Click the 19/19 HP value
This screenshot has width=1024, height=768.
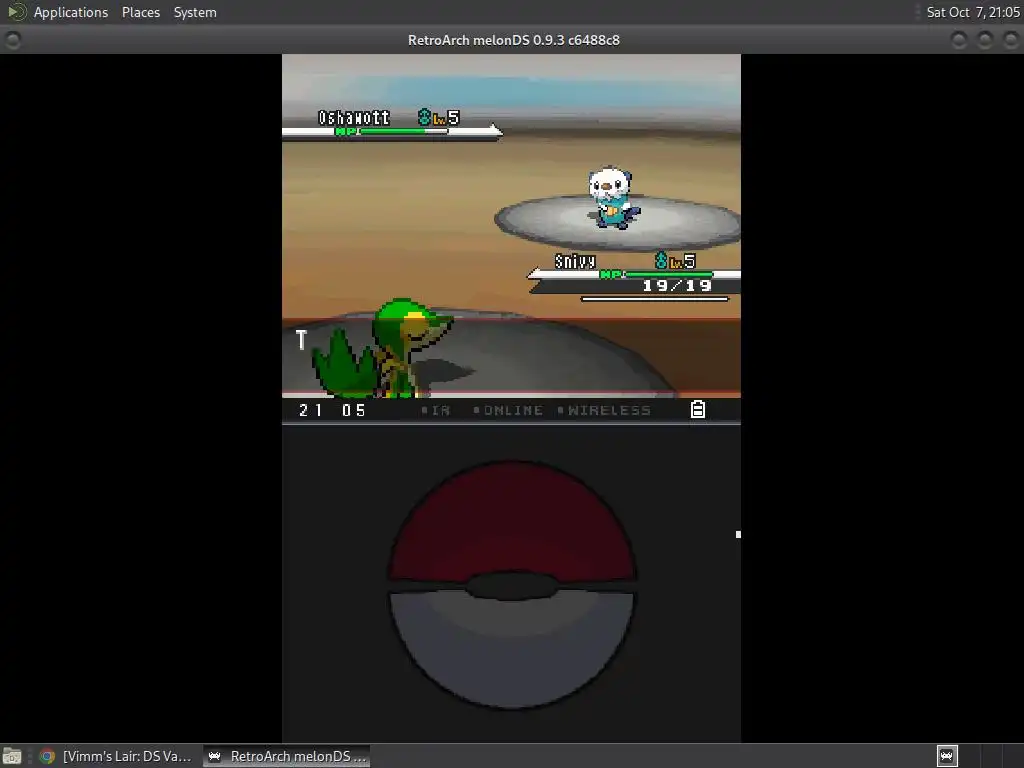677,285
